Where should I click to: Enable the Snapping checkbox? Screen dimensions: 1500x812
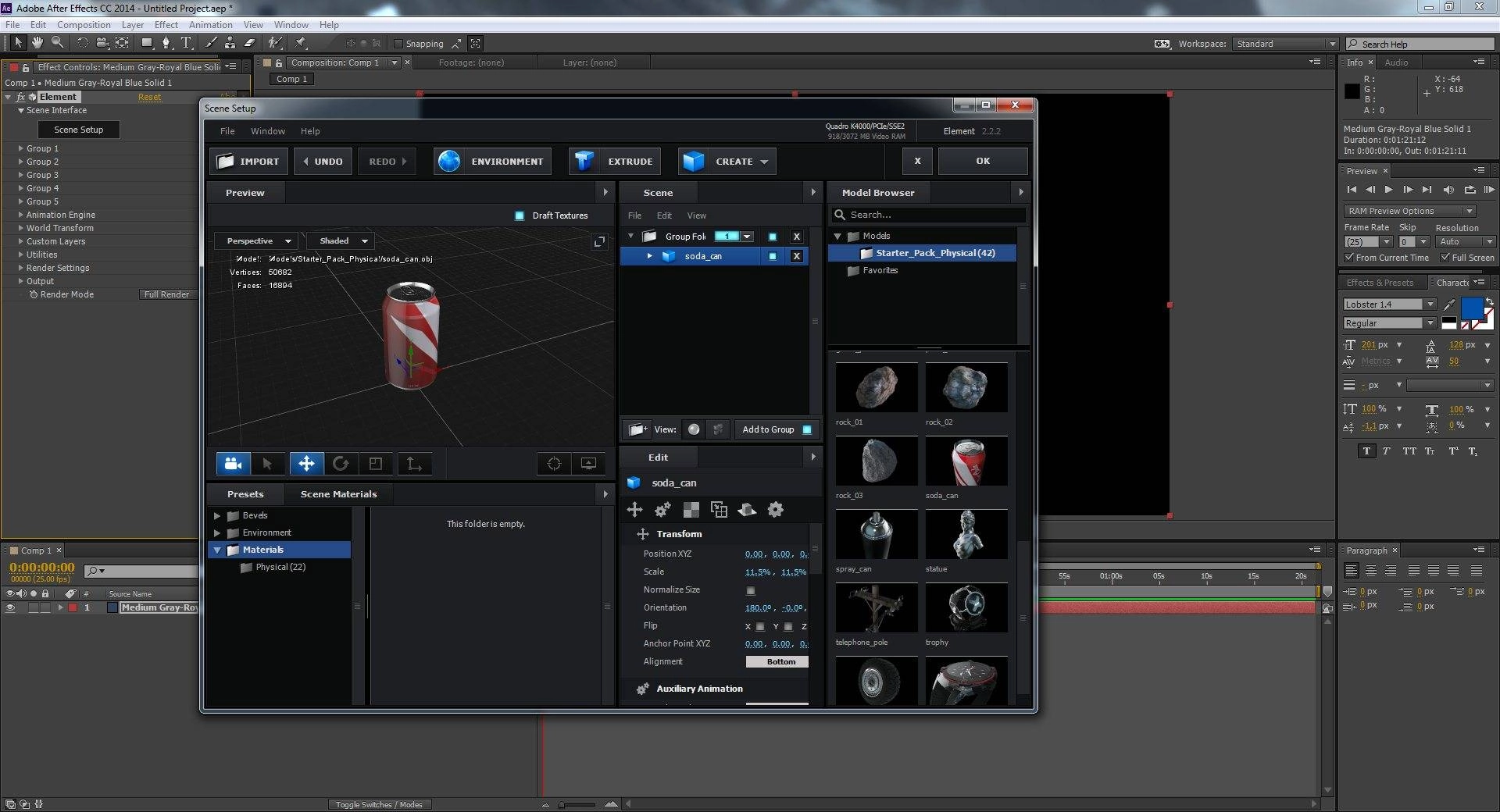click(398, 44)
